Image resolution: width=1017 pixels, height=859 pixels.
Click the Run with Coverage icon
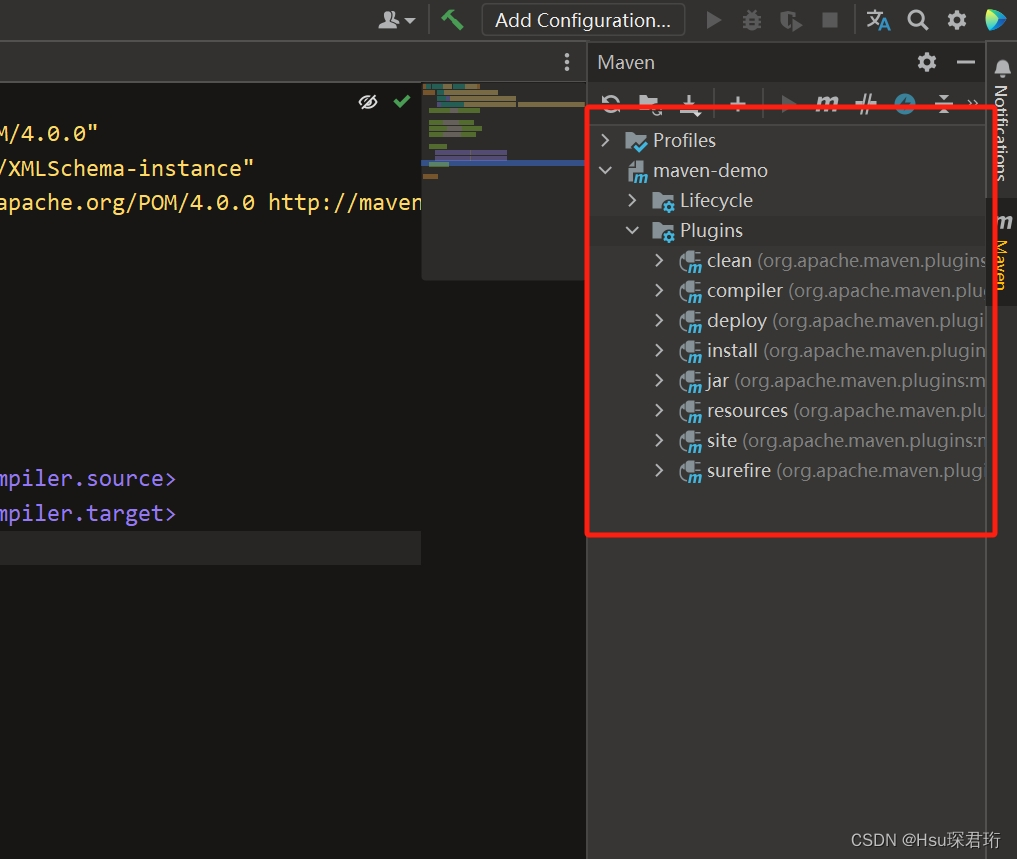click(791, 20)
